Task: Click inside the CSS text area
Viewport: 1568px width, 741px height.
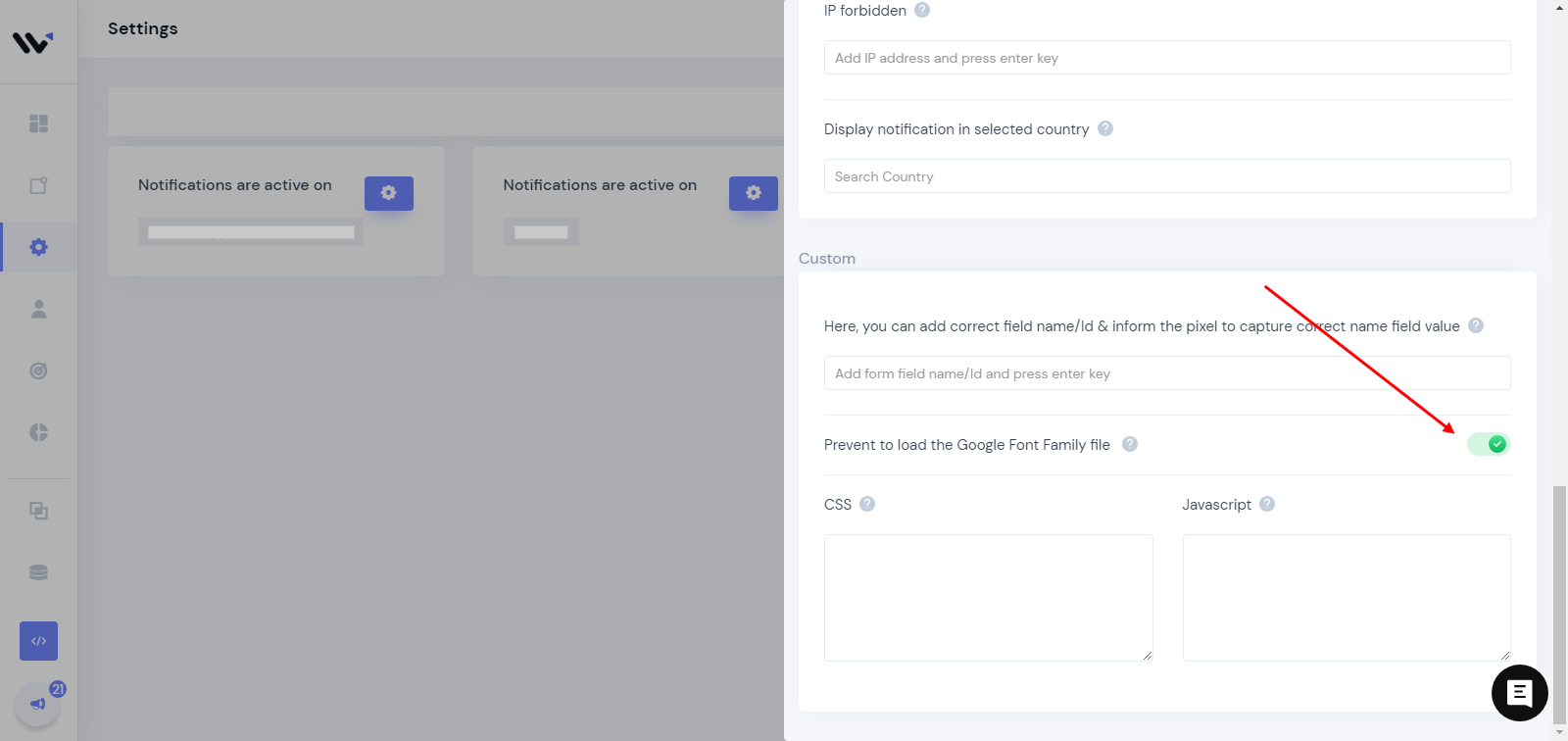Action: (x=989, y=598)
